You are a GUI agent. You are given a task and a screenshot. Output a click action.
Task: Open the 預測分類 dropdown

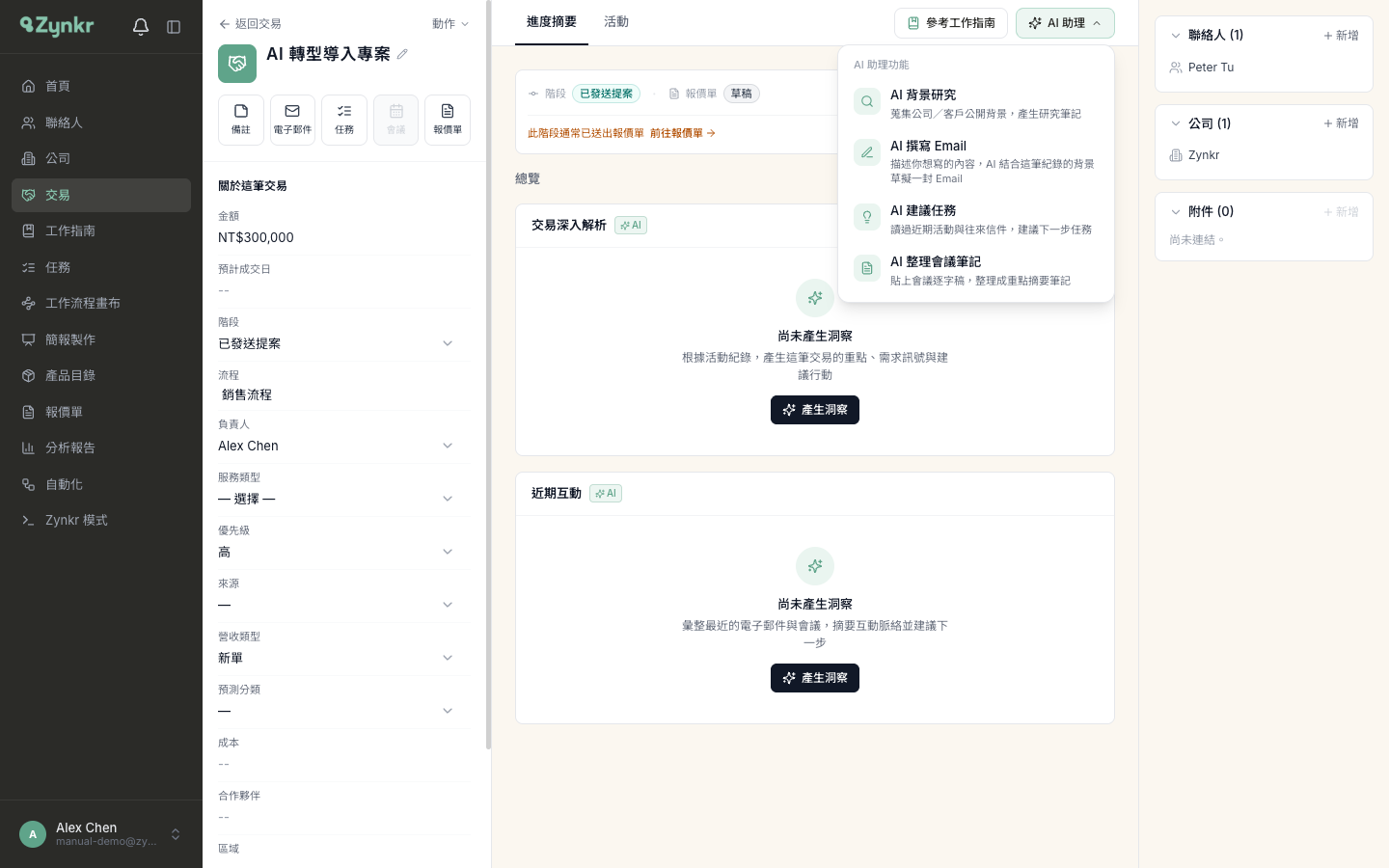point(336,711)
